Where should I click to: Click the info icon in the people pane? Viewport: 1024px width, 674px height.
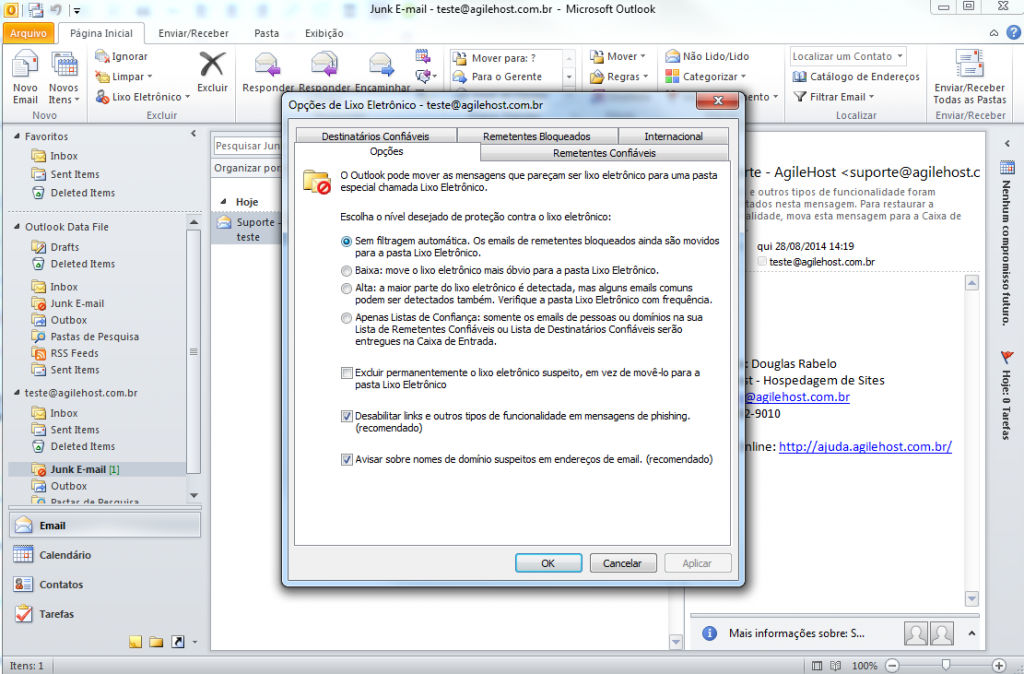[x=709, y=633]
